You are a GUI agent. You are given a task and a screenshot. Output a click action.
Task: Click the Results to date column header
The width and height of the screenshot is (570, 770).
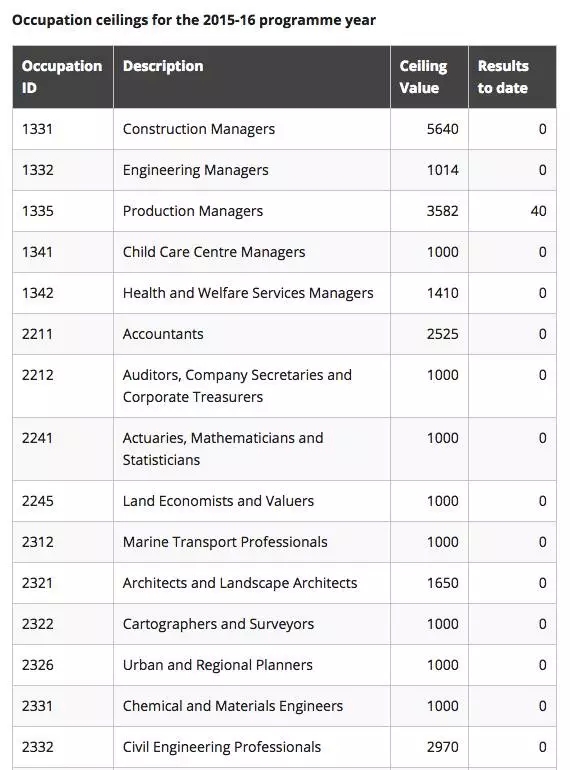tap(512, 77)
